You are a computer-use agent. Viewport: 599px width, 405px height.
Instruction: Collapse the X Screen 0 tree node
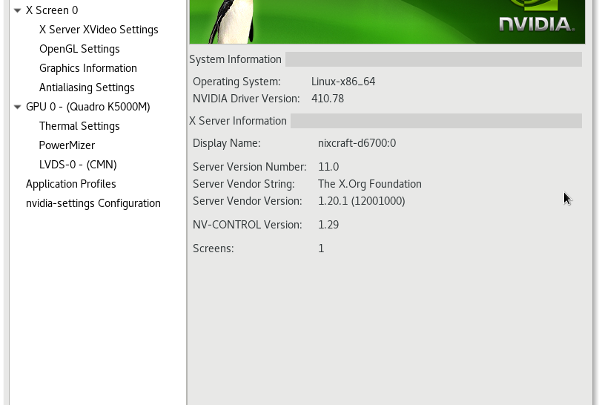click(17, 10)
